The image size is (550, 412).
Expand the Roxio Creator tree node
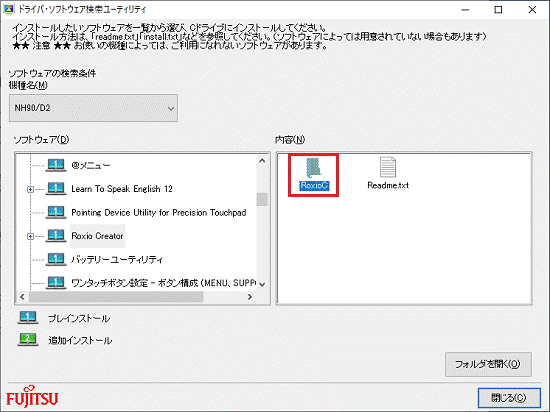[x=31, y=236]
